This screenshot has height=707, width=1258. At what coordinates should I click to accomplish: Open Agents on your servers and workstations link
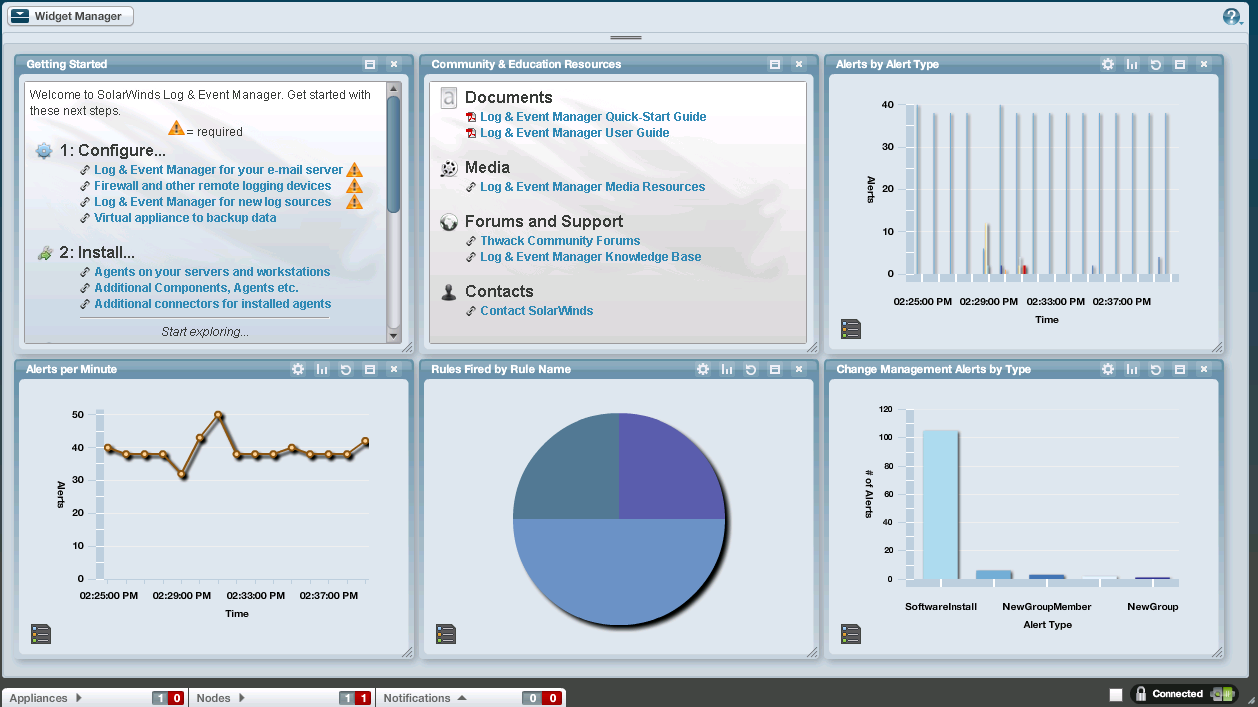tap(212, 272)
